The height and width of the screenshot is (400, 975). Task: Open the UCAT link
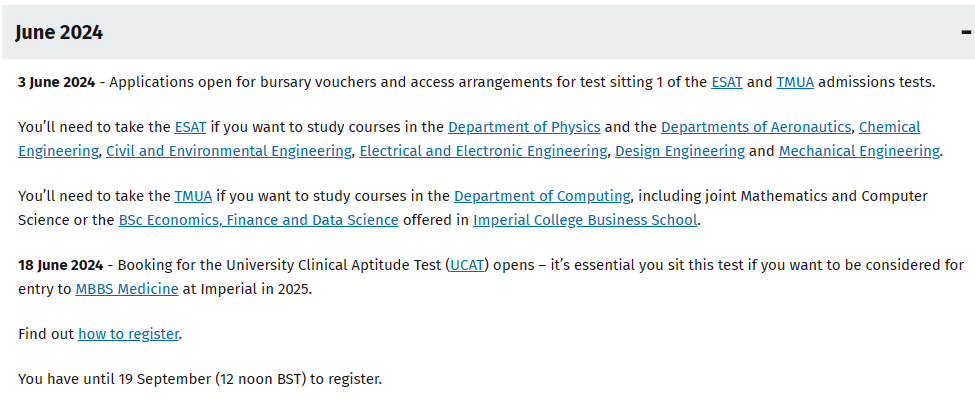(467, 265)
